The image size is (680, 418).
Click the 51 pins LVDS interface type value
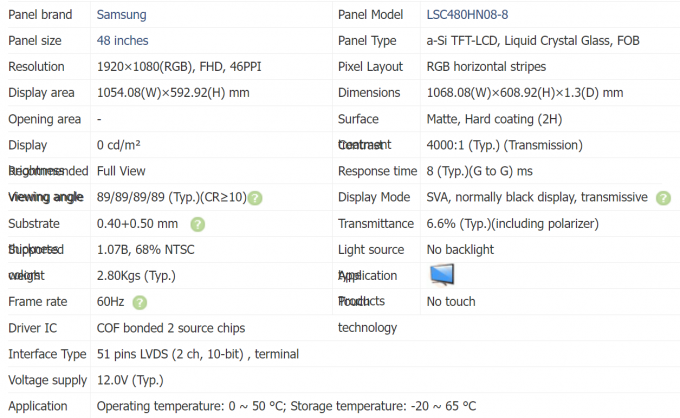click(x=197, y=354)
